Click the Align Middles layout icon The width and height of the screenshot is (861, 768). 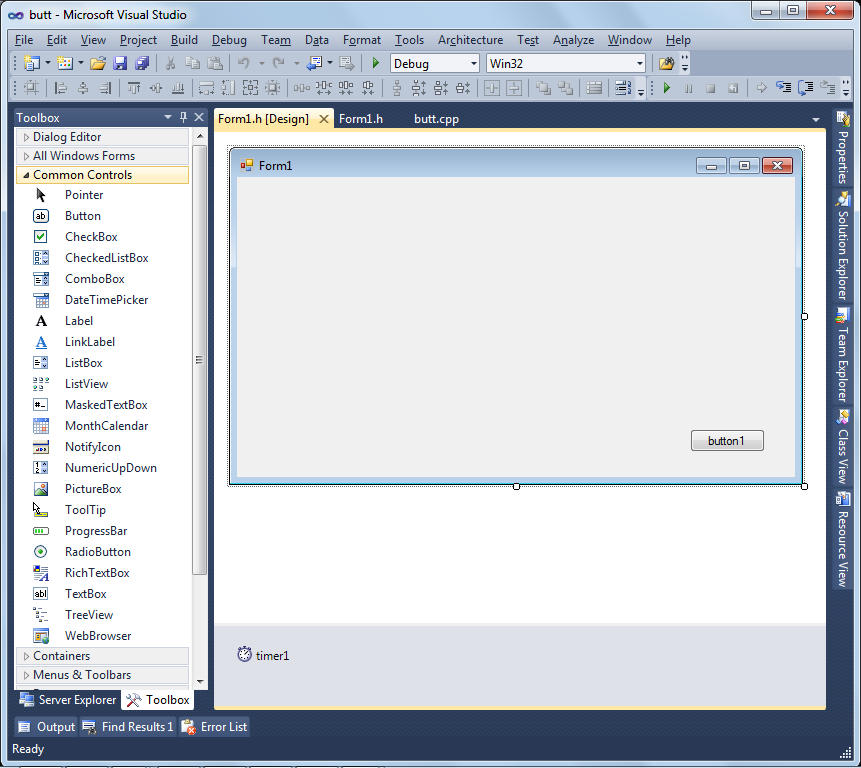(156, 88)
